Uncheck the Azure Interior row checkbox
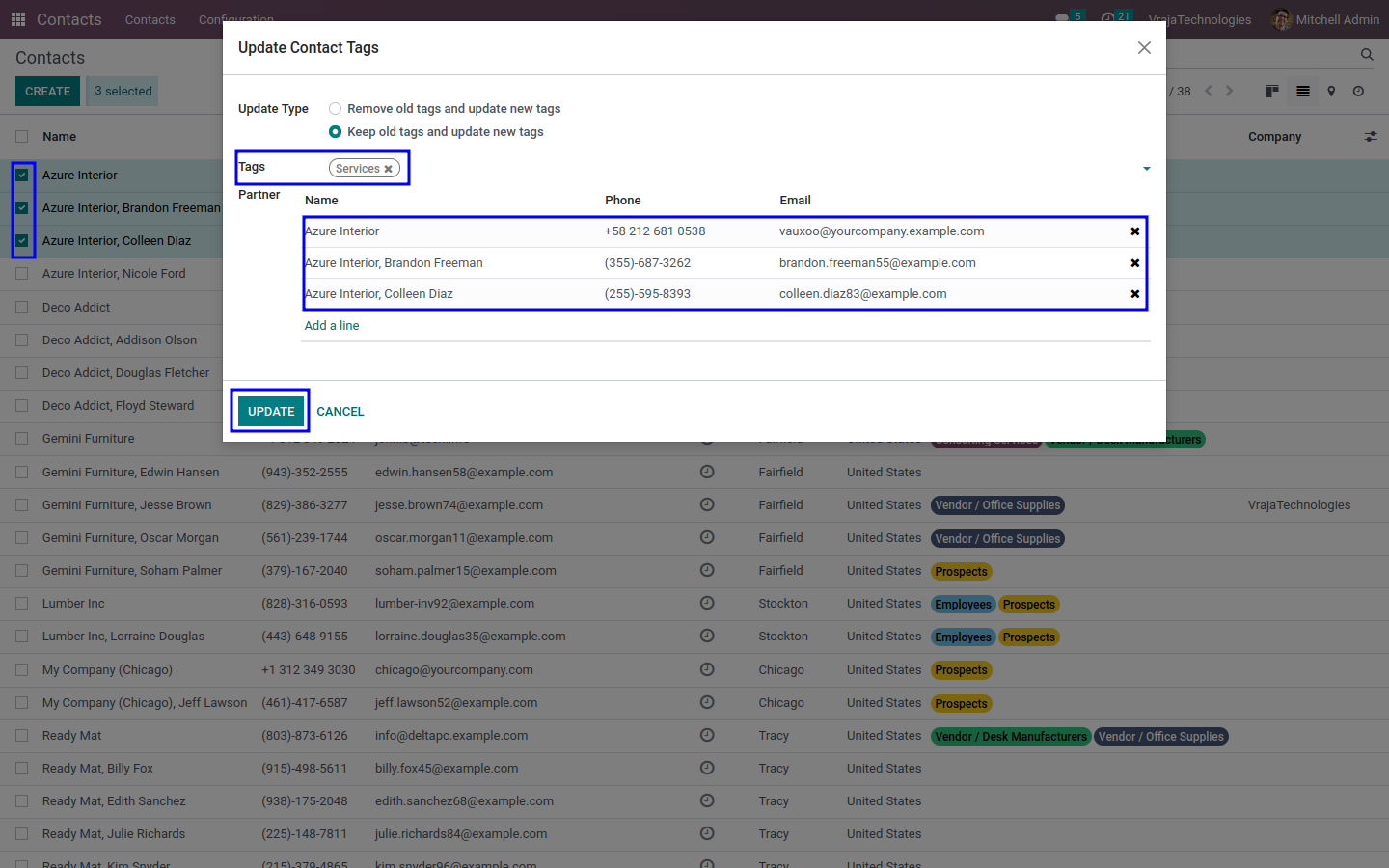 pyautogui.click(x=22, y=176)
